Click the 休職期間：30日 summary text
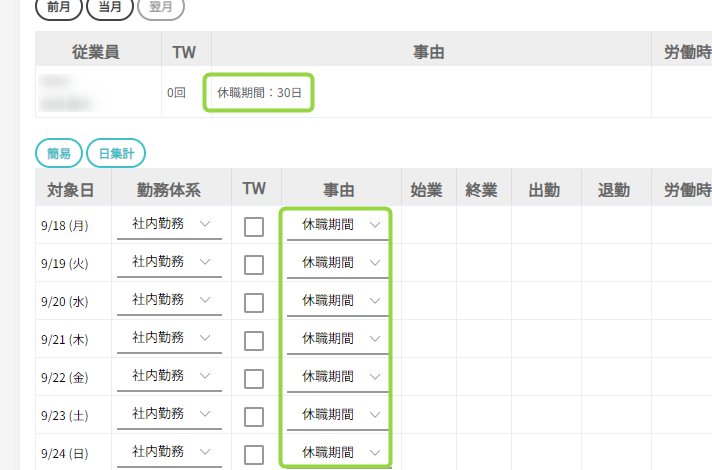The image size is (712, 470). [259, 93]
